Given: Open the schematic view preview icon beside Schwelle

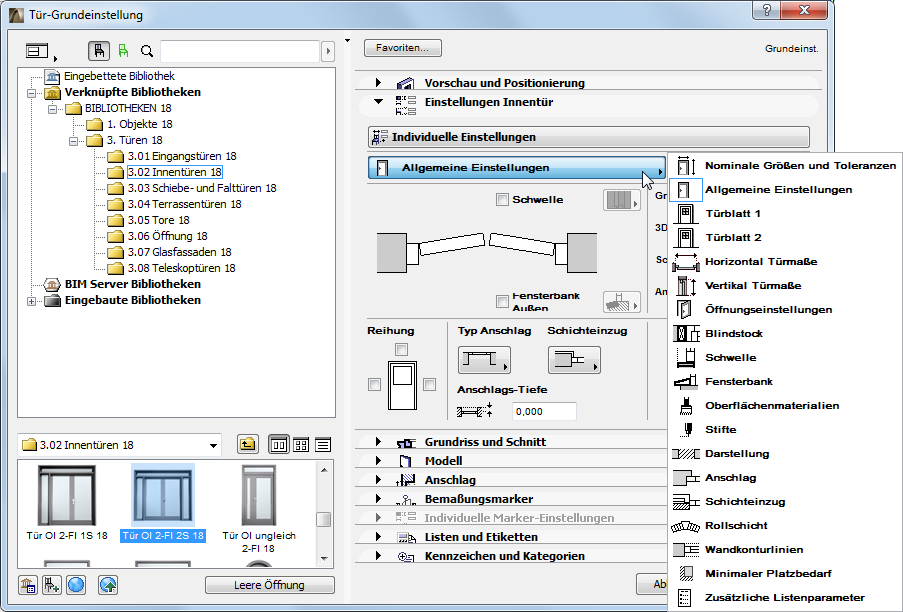Looking at the screenshot, I should 620,200.
